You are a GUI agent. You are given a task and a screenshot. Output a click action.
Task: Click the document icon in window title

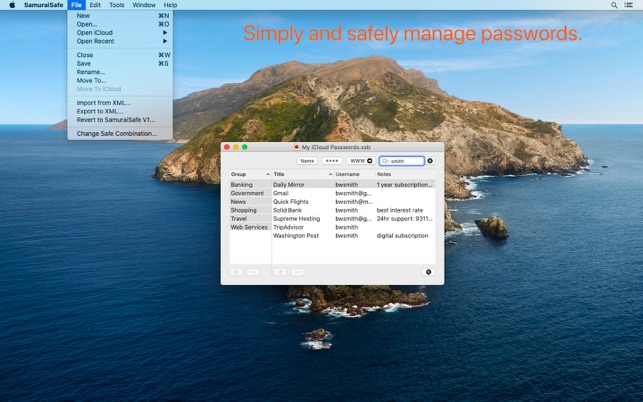pos(296,147)
